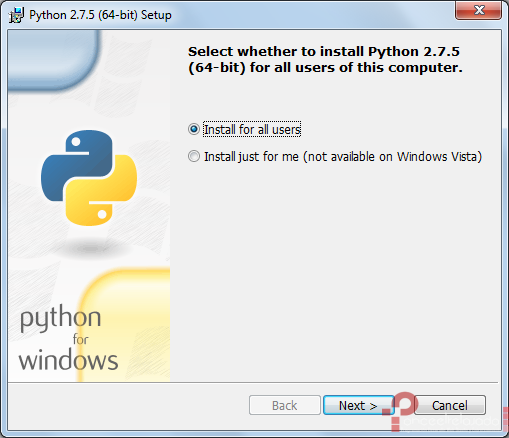
Task: Click the blue rounded square banner decoration
Action: 53,60
